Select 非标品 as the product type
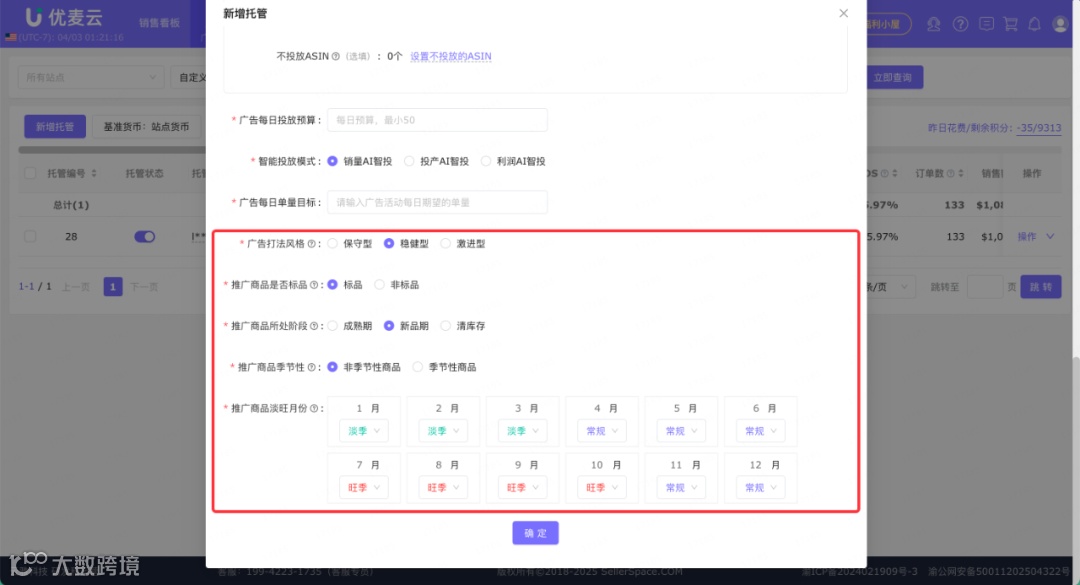 [379, 283]
